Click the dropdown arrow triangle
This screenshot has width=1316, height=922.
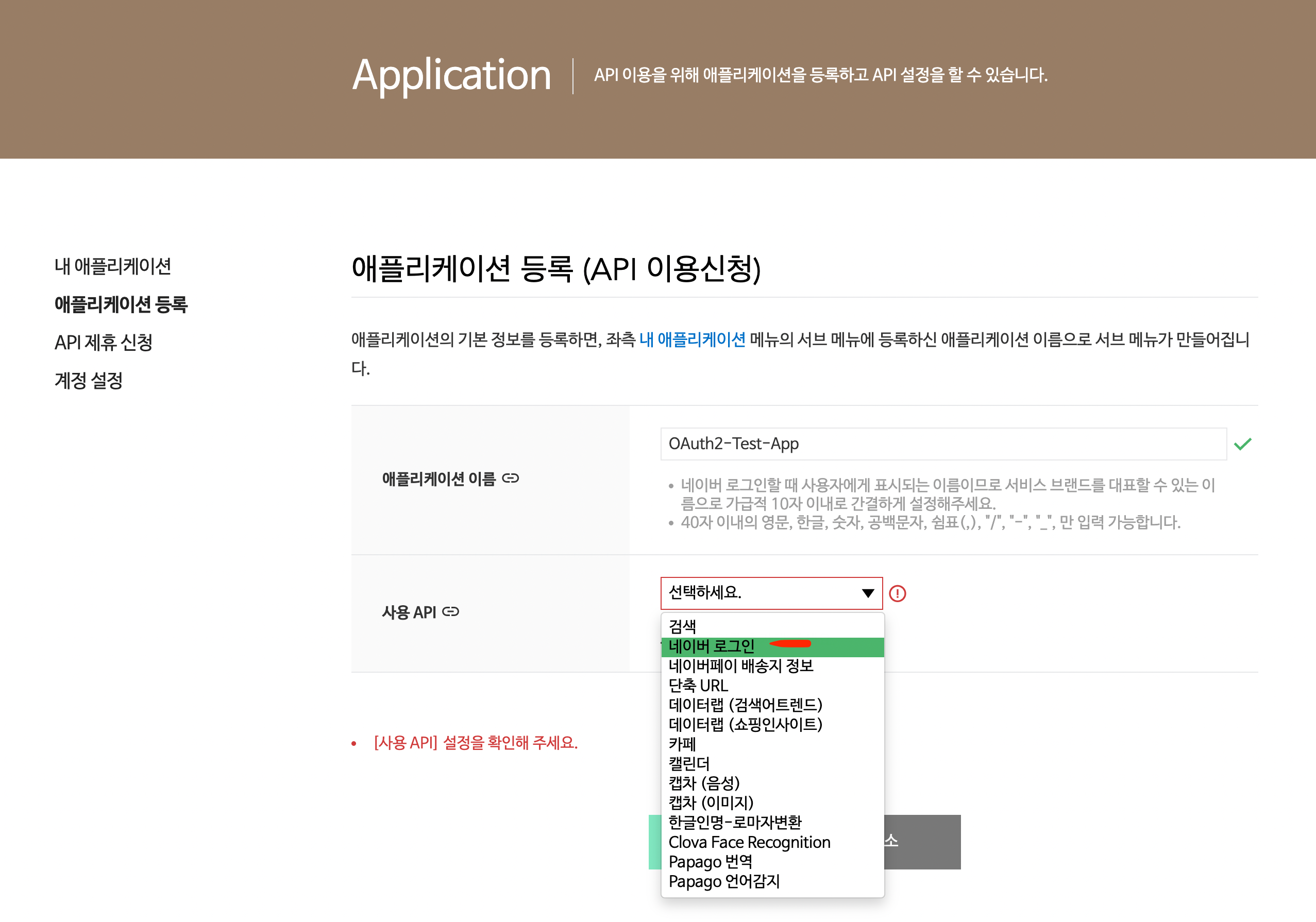point(868,593)
